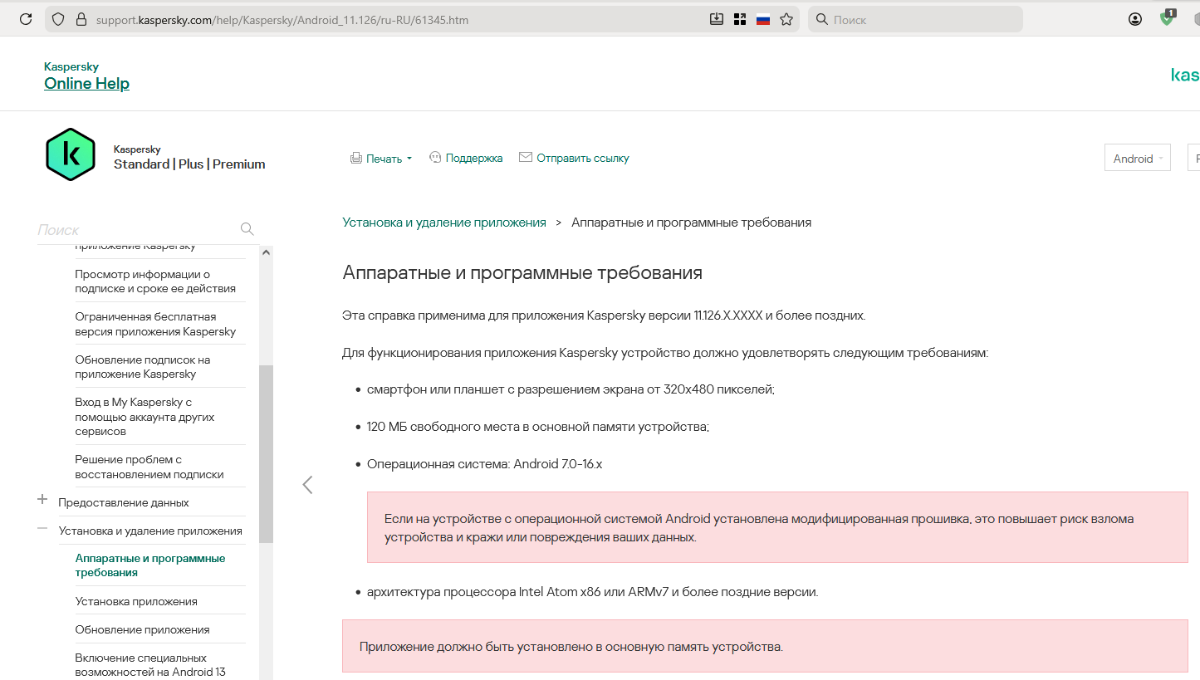Open the QR code grid icon in address bar
This screenshot has height=680, width=1200.
click(740, 19)
